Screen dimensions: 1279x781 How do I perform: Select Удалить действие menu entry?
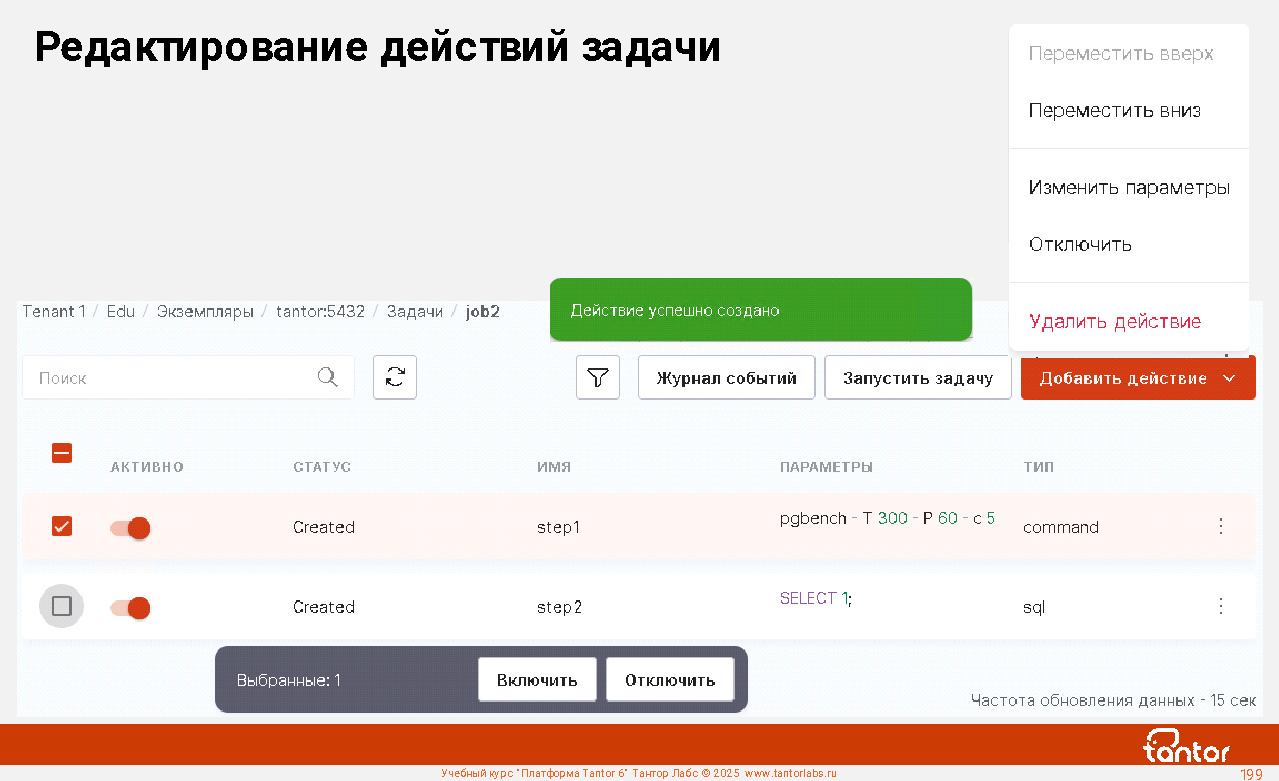[1114, 322]
